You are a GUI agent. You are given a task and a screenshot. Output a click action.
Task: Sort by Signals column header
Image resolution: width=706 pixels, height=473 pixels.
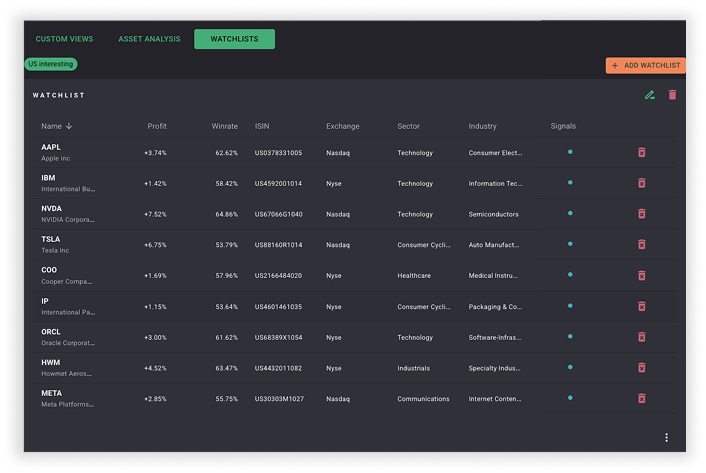click(x=563, y=126)
